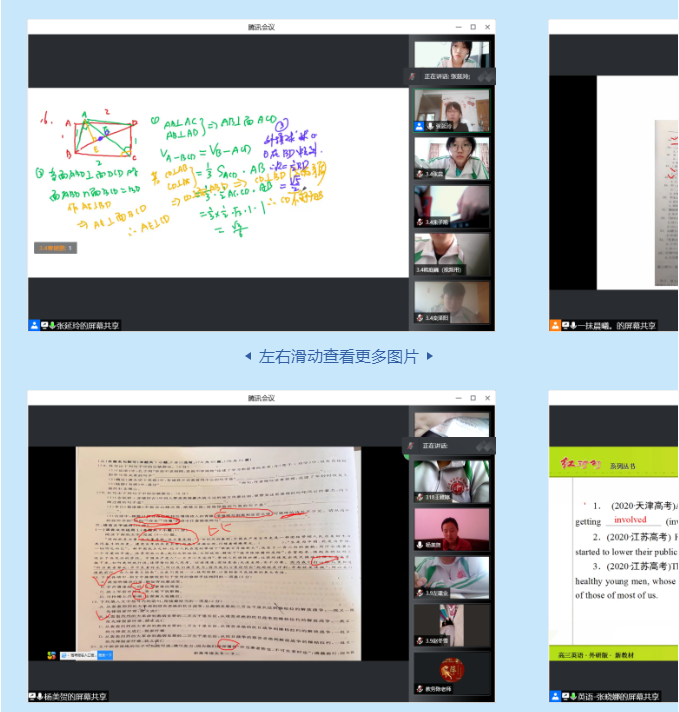Click the grid layout icon in bottom meeting's speaker bar
679x712 pixels.
pyautogui.click(x=485, y=446)
